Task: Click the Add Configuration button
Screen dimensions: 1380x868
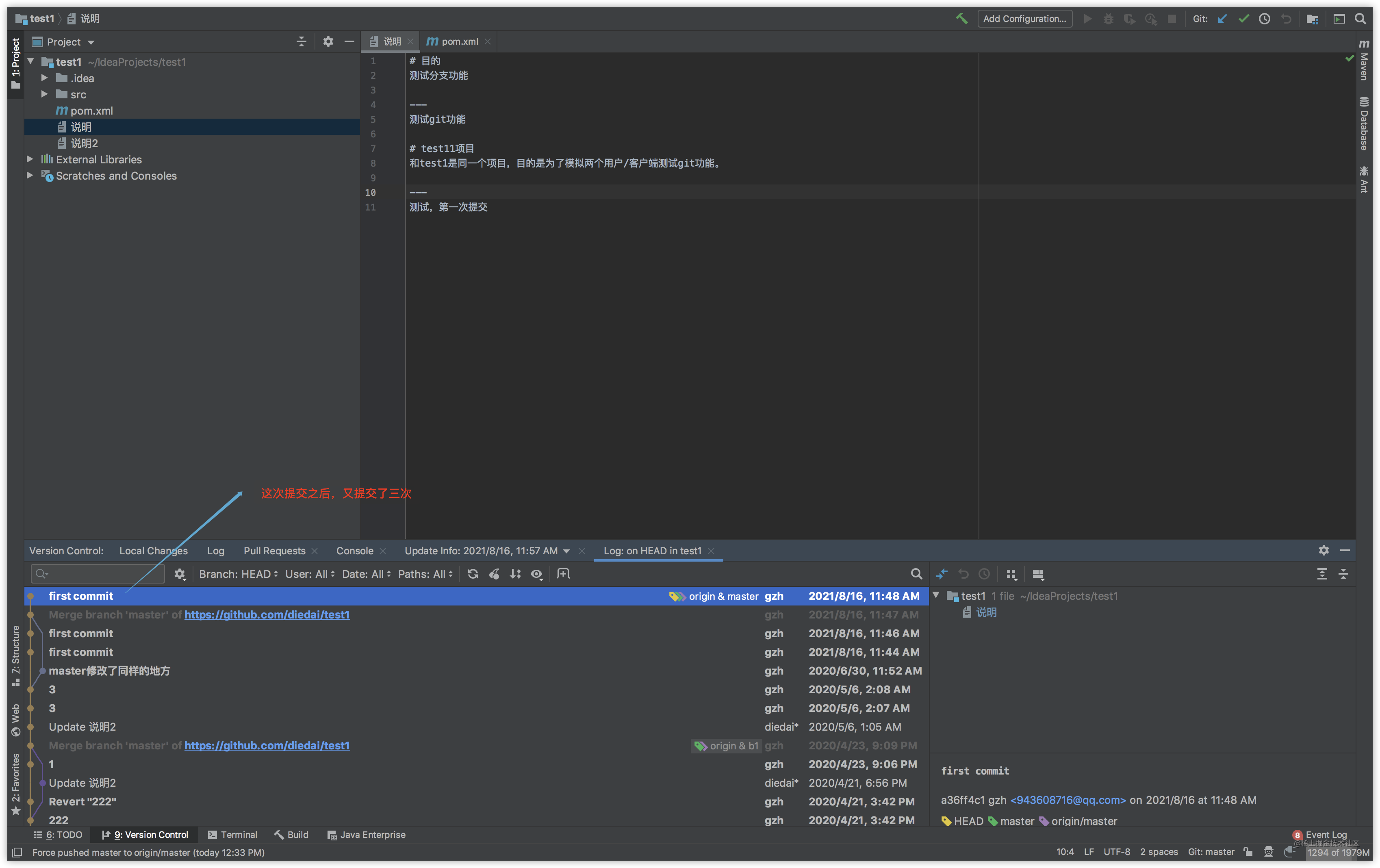Action: (1025, 18)
